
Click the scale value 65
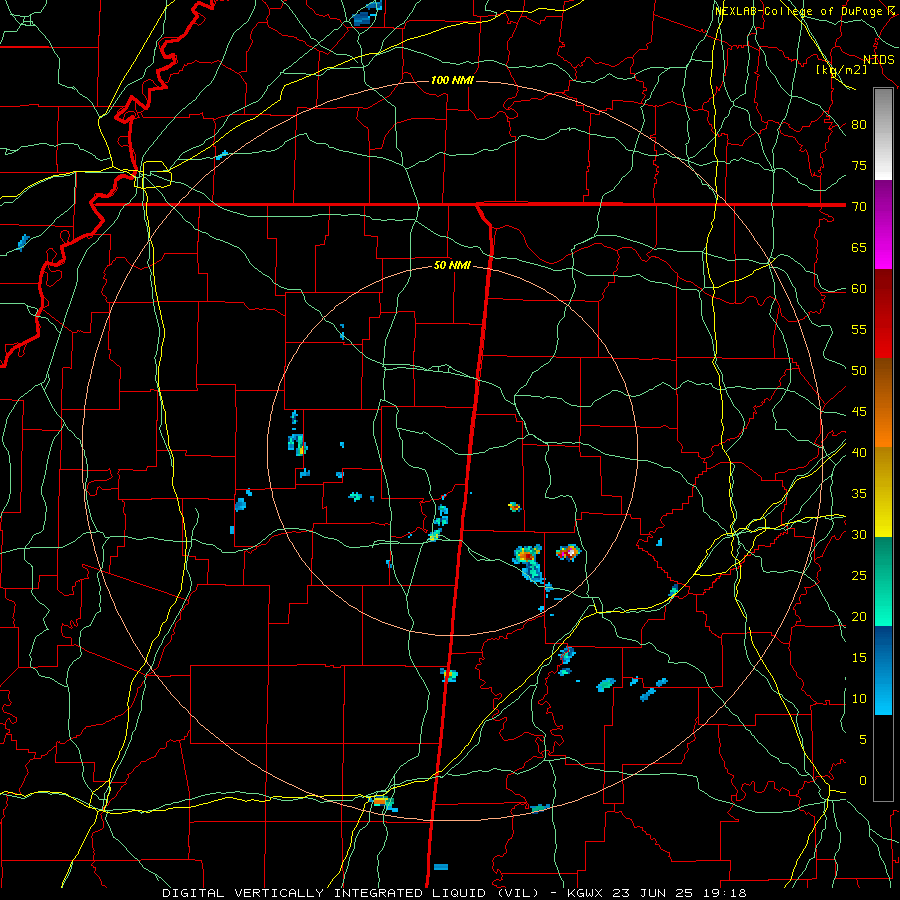(859, 247)
